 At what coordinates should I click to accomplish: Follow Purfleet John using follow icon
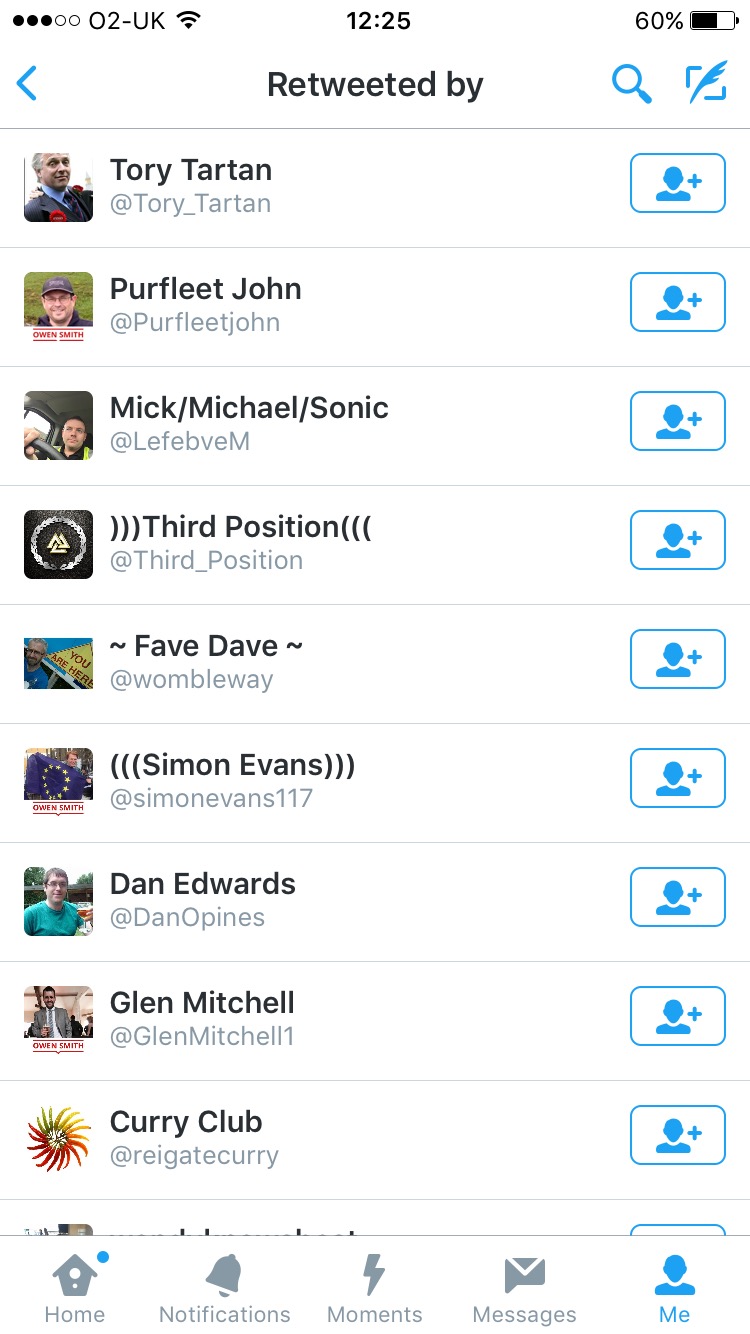[678, 302]
